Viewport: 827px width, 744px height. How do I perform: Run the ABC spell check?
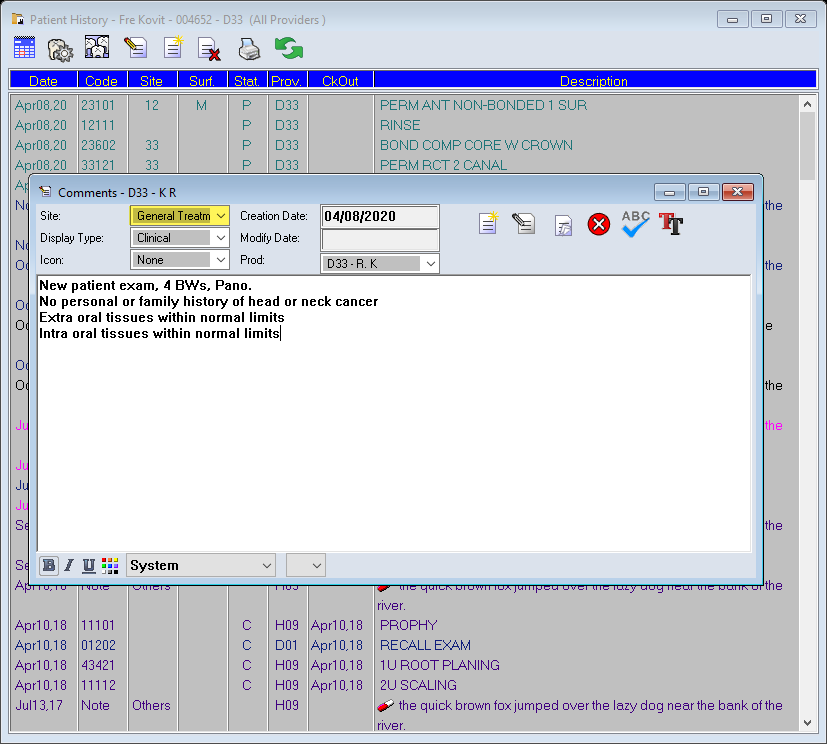click(x=635, y=223)
